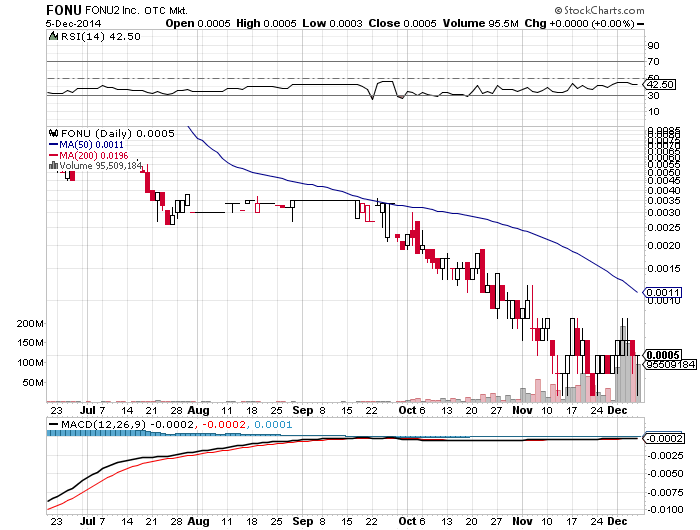Click the date "5-Dec-2014"
700x530 pixels.
tap(74, 24)
